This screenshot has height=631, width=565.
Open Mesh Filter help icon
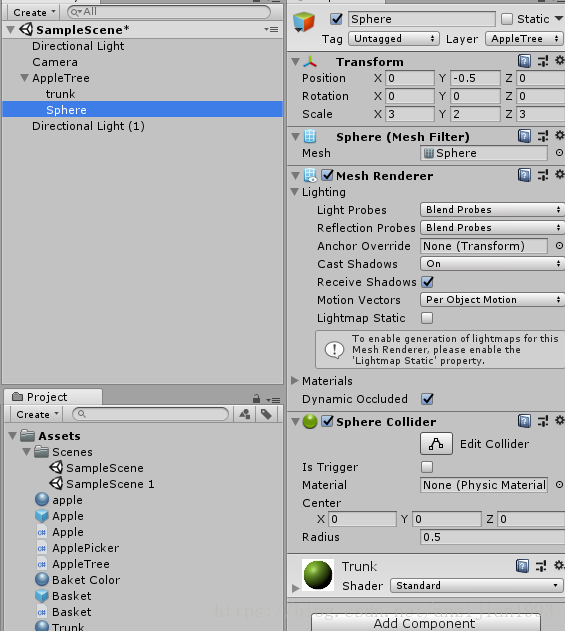(524, 136)
